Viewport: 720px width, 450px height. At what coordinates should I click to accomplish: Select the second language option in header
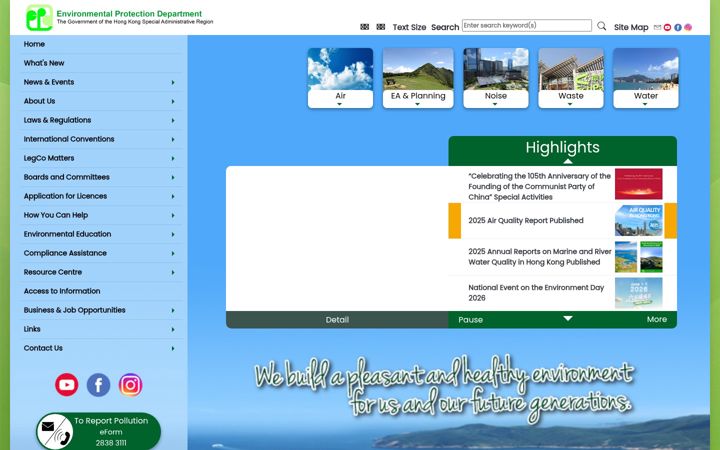[381, 27]
